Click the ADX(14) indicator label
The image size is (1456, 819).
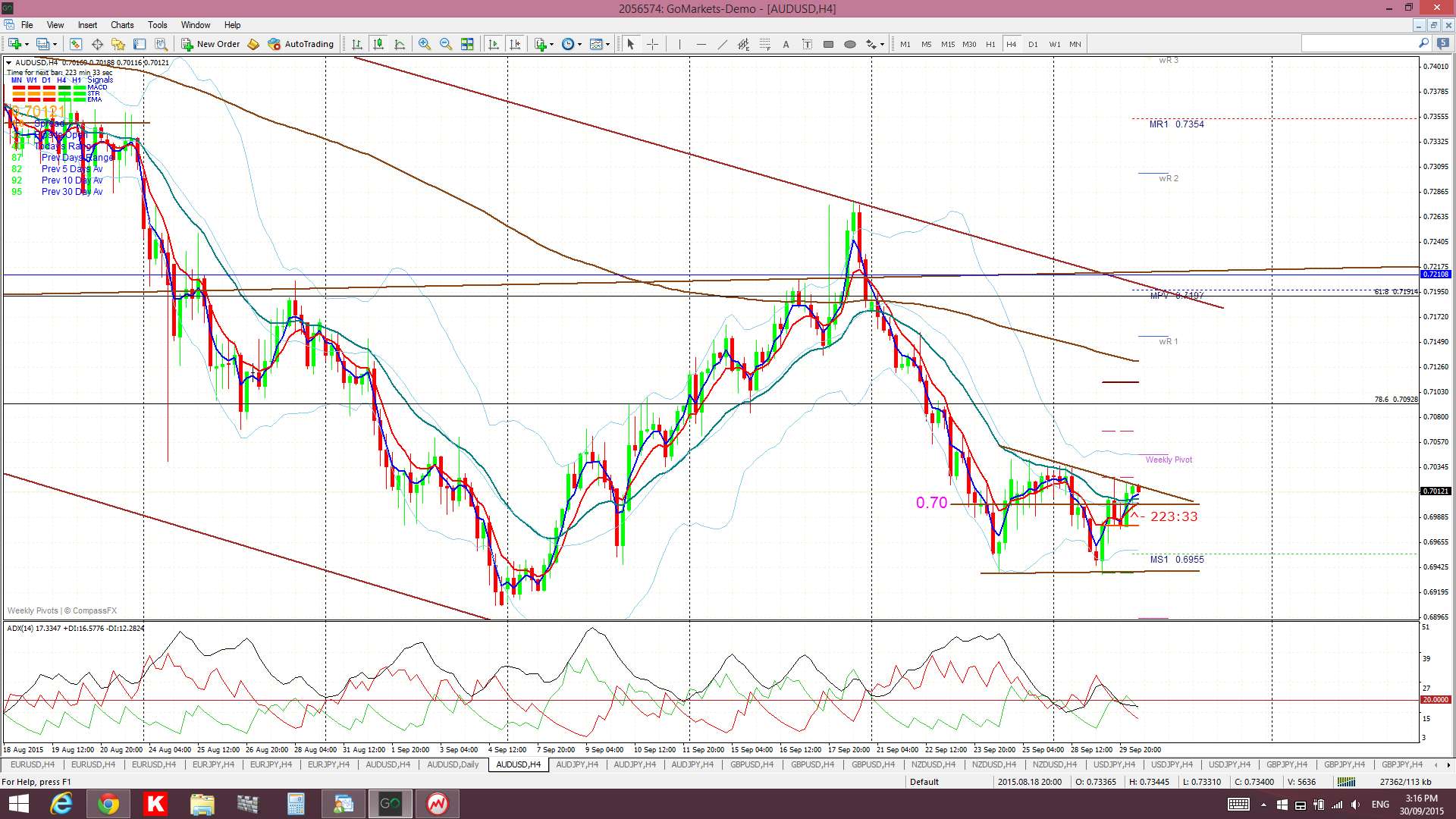pos(75,629)
